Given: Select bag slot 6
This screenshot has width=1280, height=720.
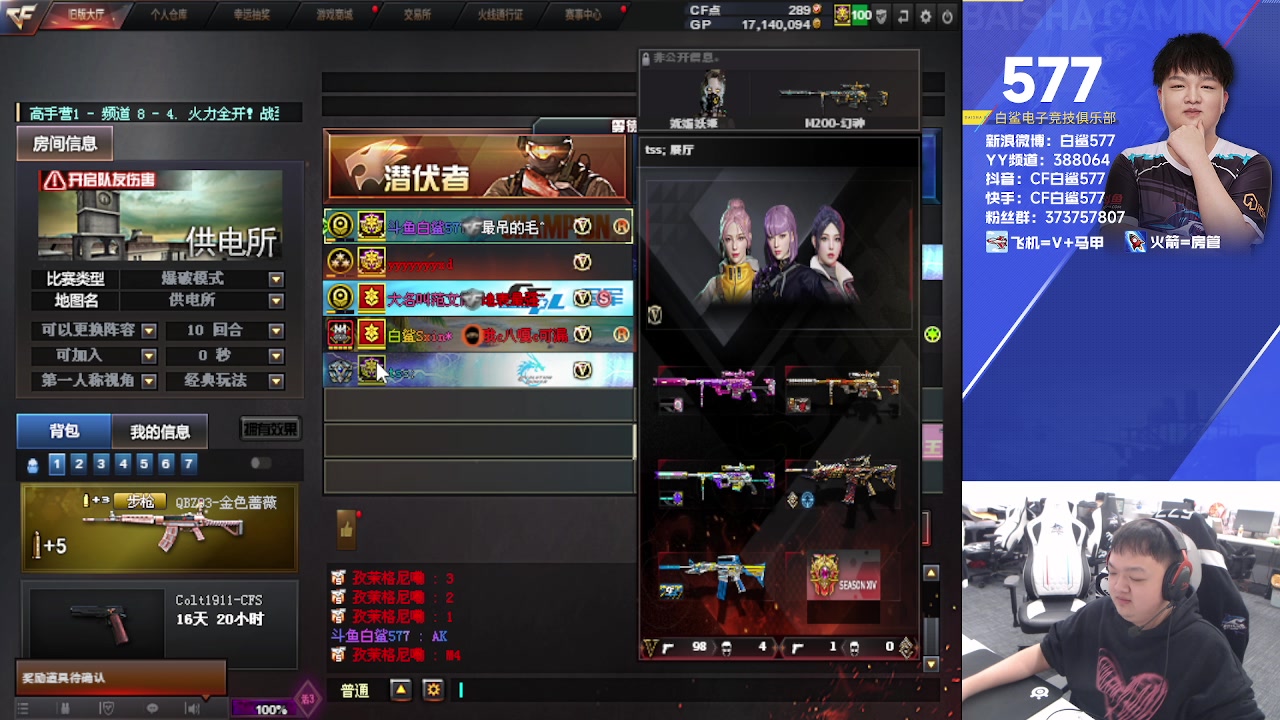Looking at the screenshot, I should click(x=166, y=463).
